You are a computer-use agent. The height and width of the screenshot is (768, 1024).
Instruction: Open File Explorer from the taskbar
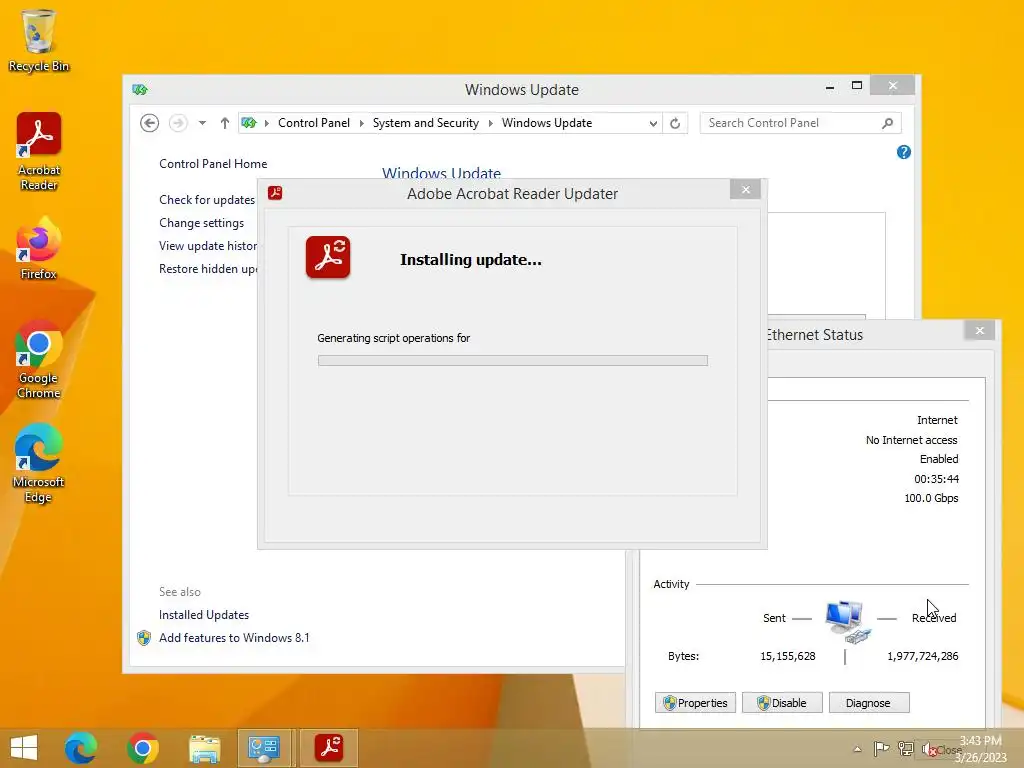204,748
